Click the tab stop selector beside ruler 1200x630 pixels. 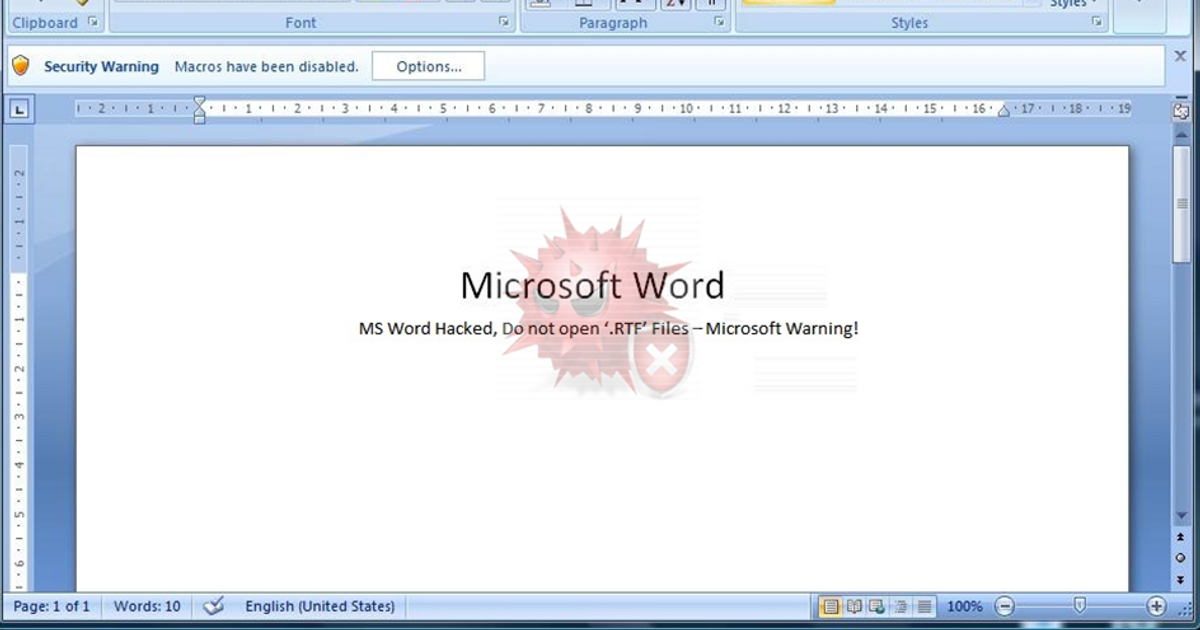click(x=20, y=110)
